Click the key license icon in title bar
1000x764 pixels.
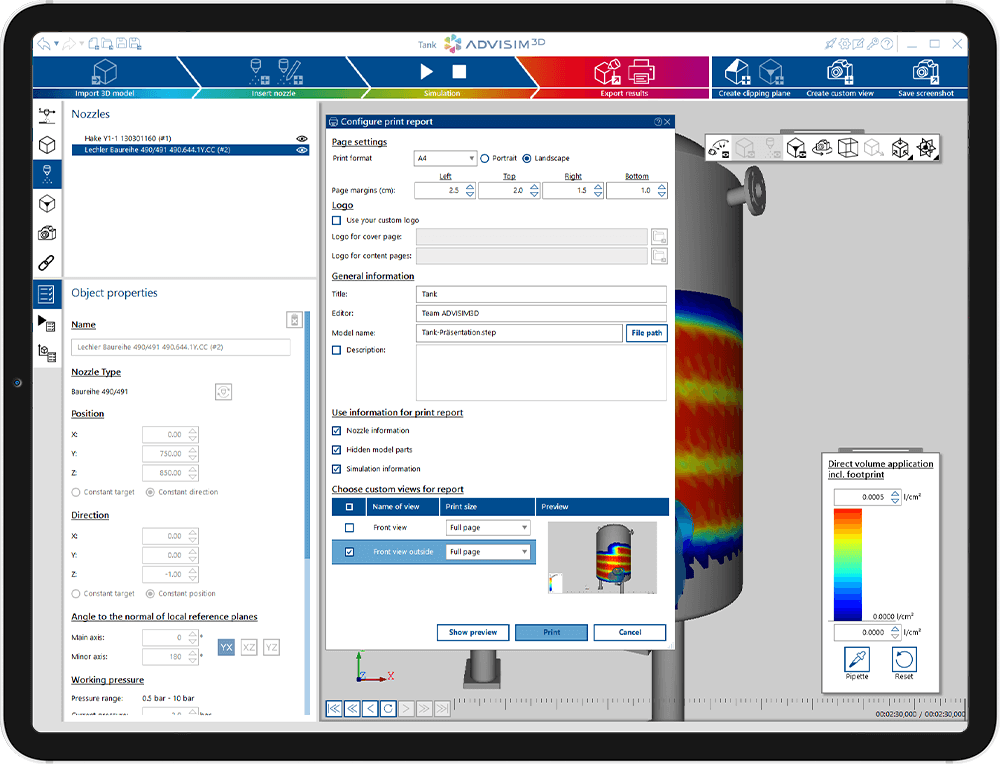pos(872,44)
